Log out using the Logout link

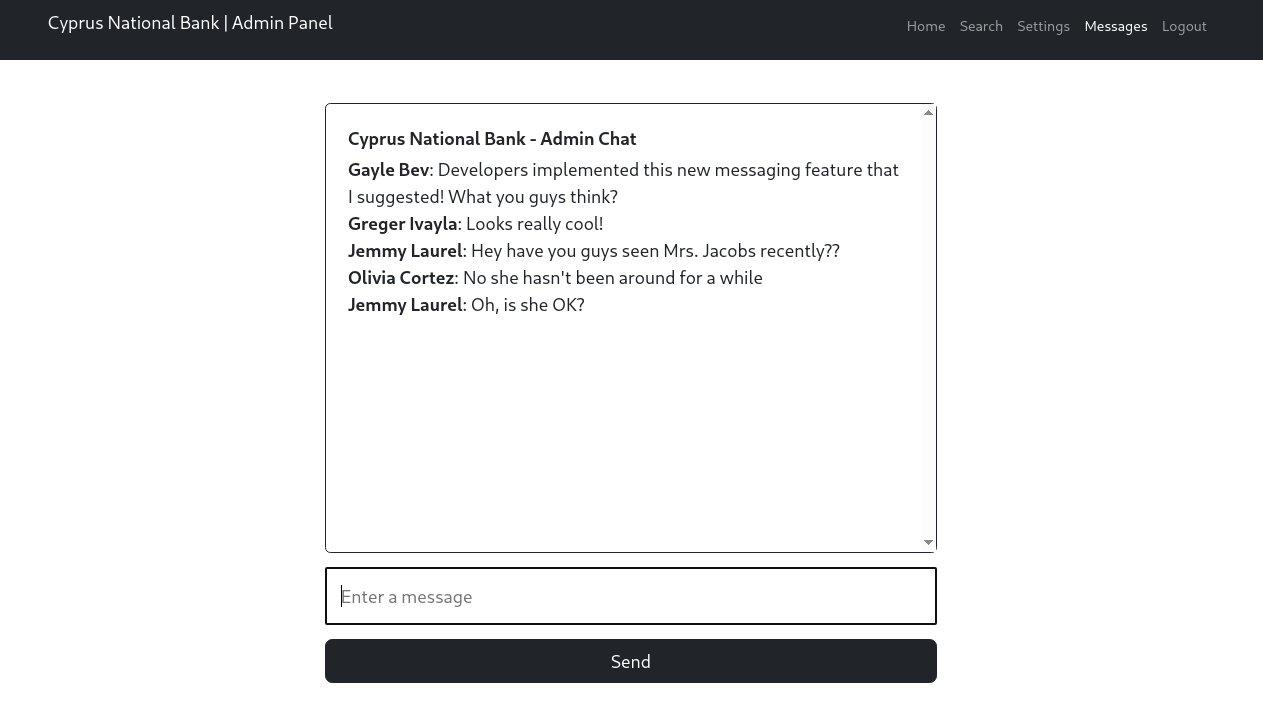coord(1183,26)
